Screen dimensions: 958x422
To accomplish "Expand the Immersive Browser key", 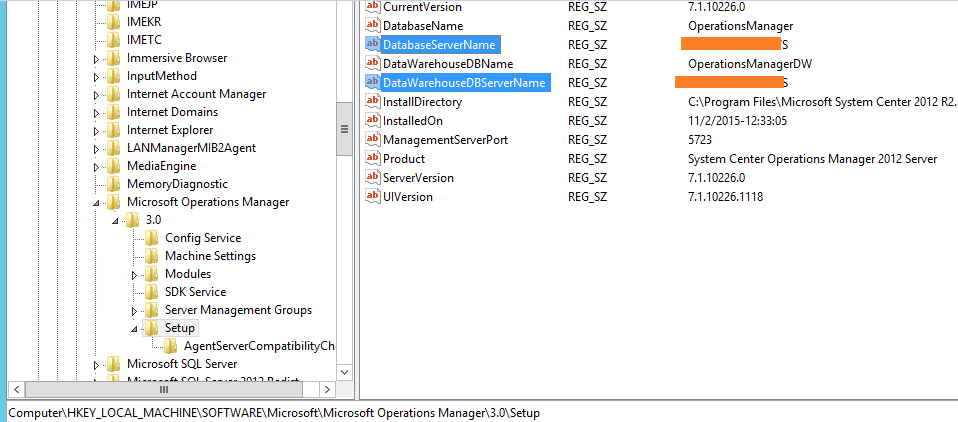I will (96, 60).
